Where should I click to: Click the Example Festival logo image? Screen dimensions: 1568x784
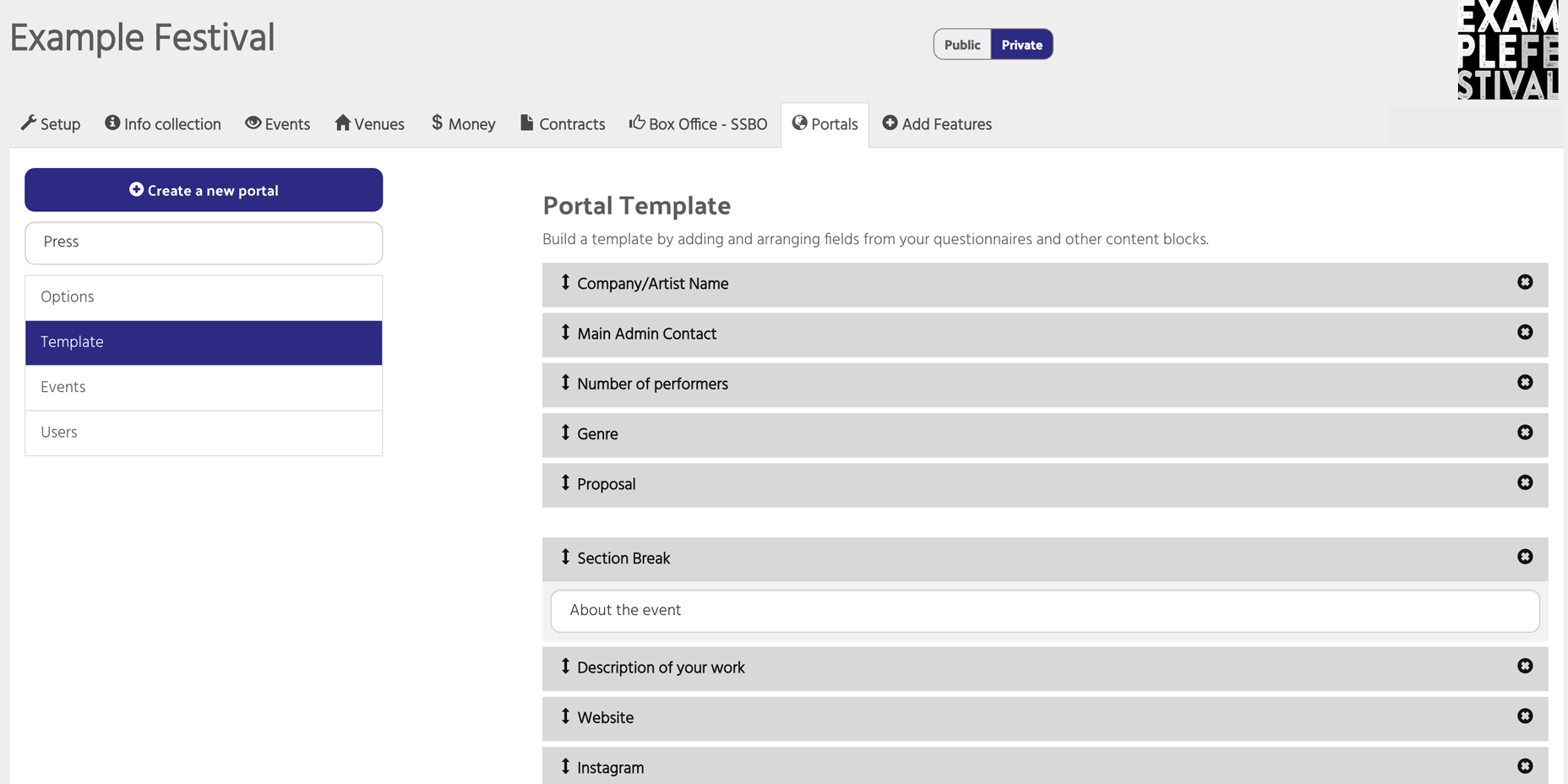point(1507,50)
